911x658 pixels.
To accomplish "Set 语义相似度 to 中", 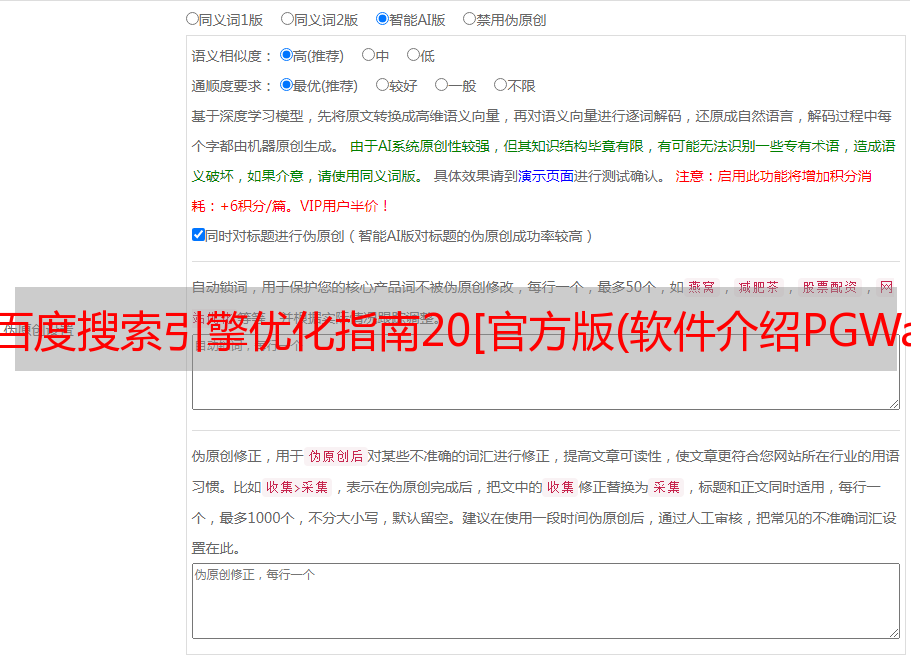I will (368, 55).
